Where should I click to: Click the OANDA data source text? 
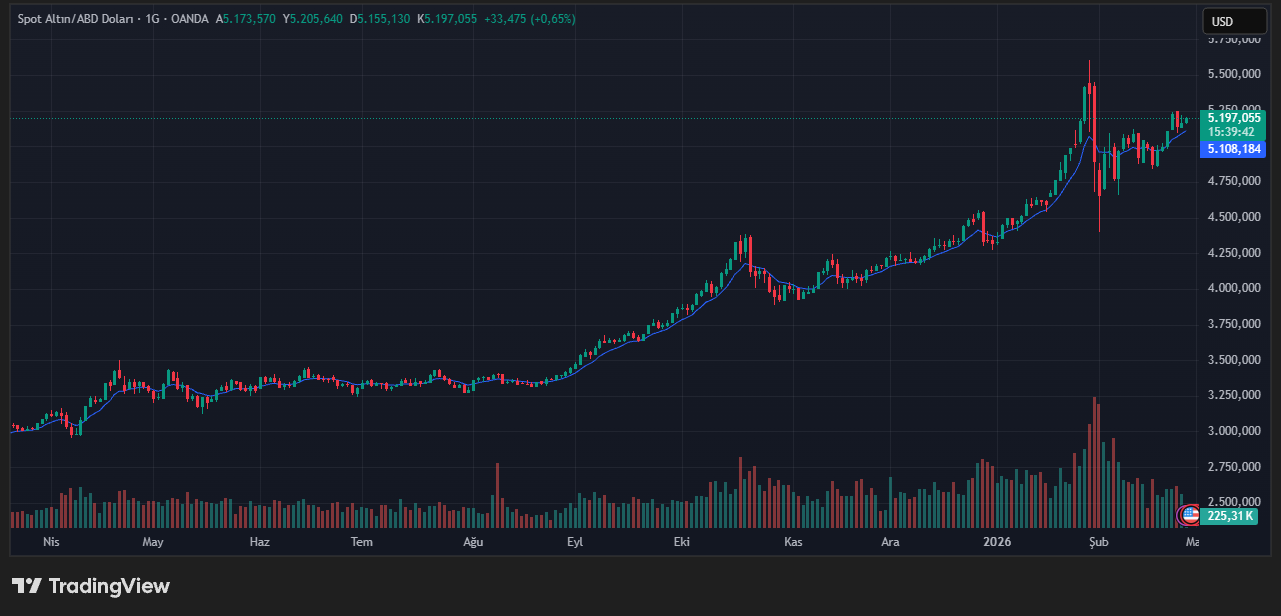(x=190, y=19)
